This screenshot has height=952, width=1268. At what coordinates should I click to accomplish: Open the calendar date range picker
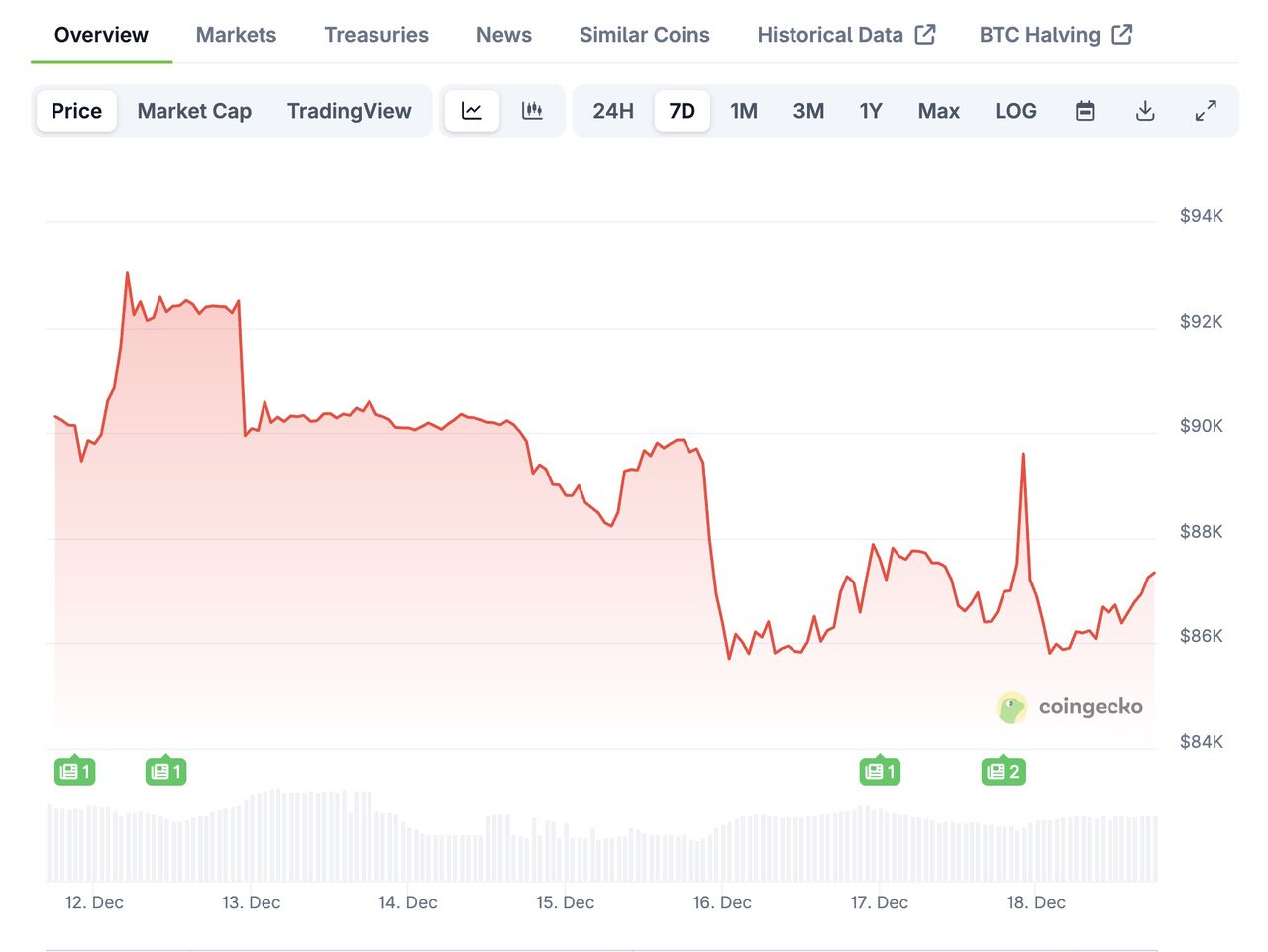[x=1085, y=111]
